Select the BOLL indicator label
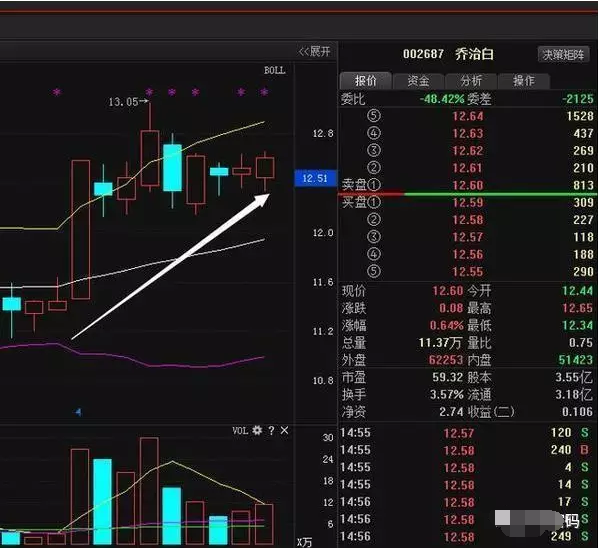598x548 pixels. [x=275, y=71]
